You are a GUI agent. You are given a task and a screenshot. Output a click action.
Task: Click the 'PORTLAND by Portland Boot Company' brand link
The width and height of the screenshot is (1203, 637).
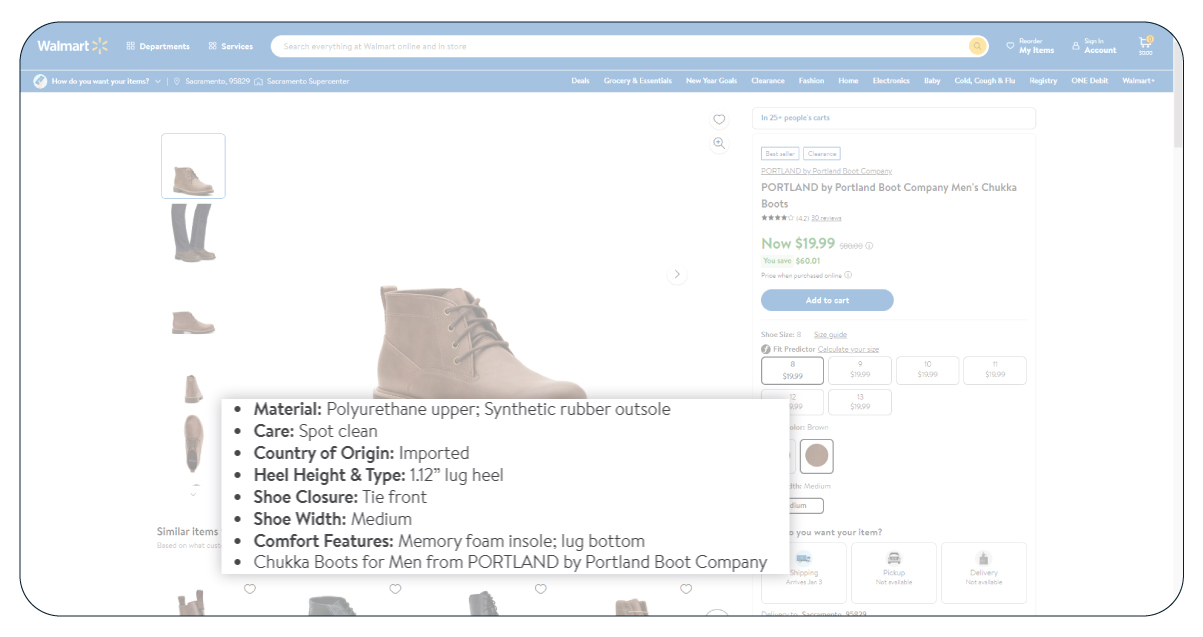[826, 171]
